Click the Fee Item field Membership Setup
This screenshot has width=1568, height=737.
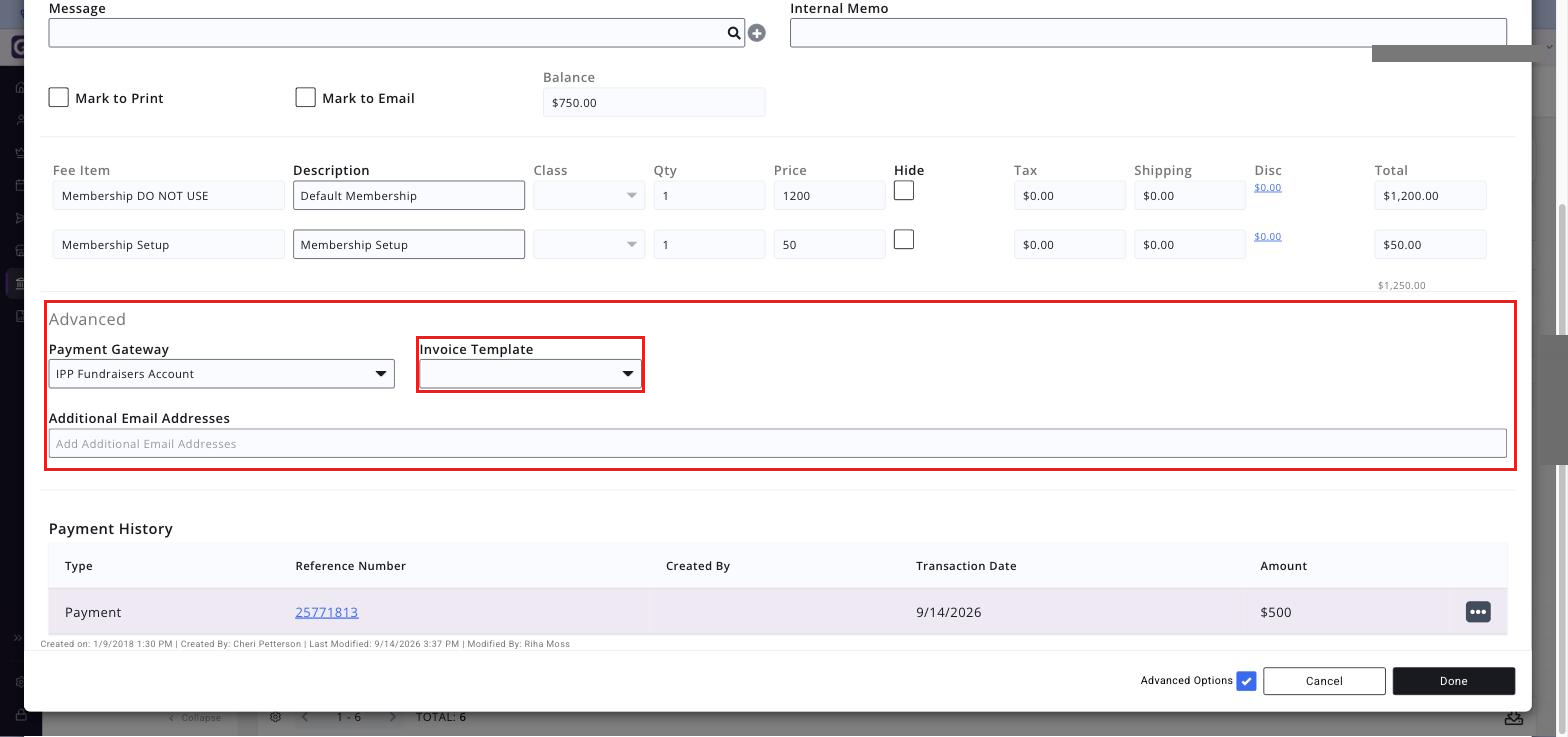169,244
